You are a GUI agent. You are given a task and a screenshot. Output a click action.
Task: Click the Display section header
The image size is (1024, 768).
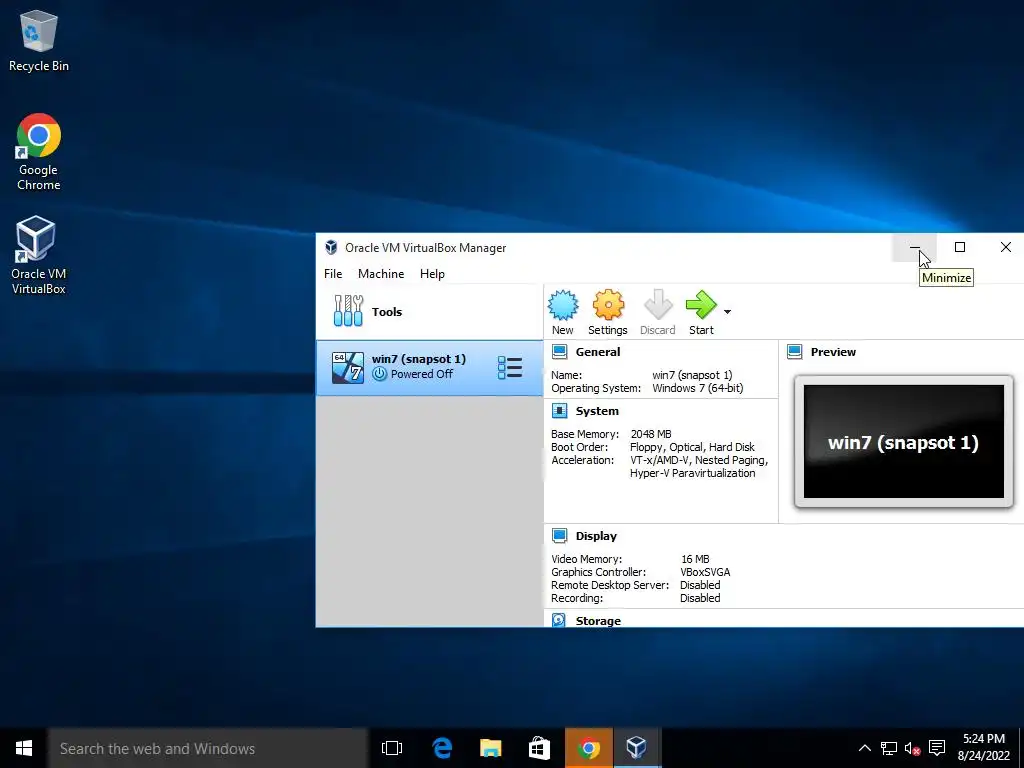tap(596, 536)
